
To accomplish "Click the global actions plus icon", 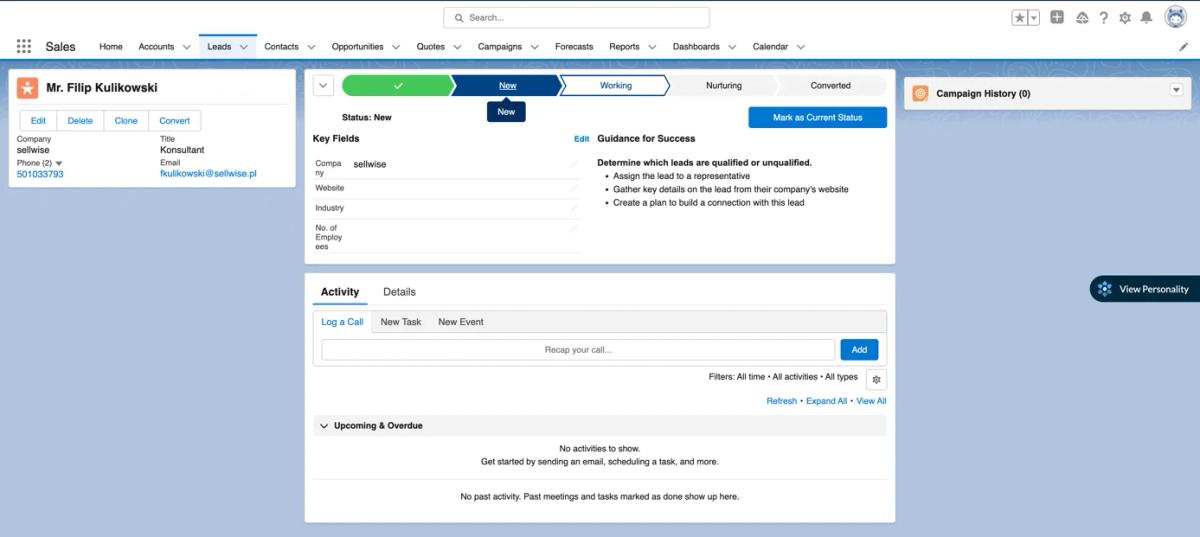I will (1057, 17).
